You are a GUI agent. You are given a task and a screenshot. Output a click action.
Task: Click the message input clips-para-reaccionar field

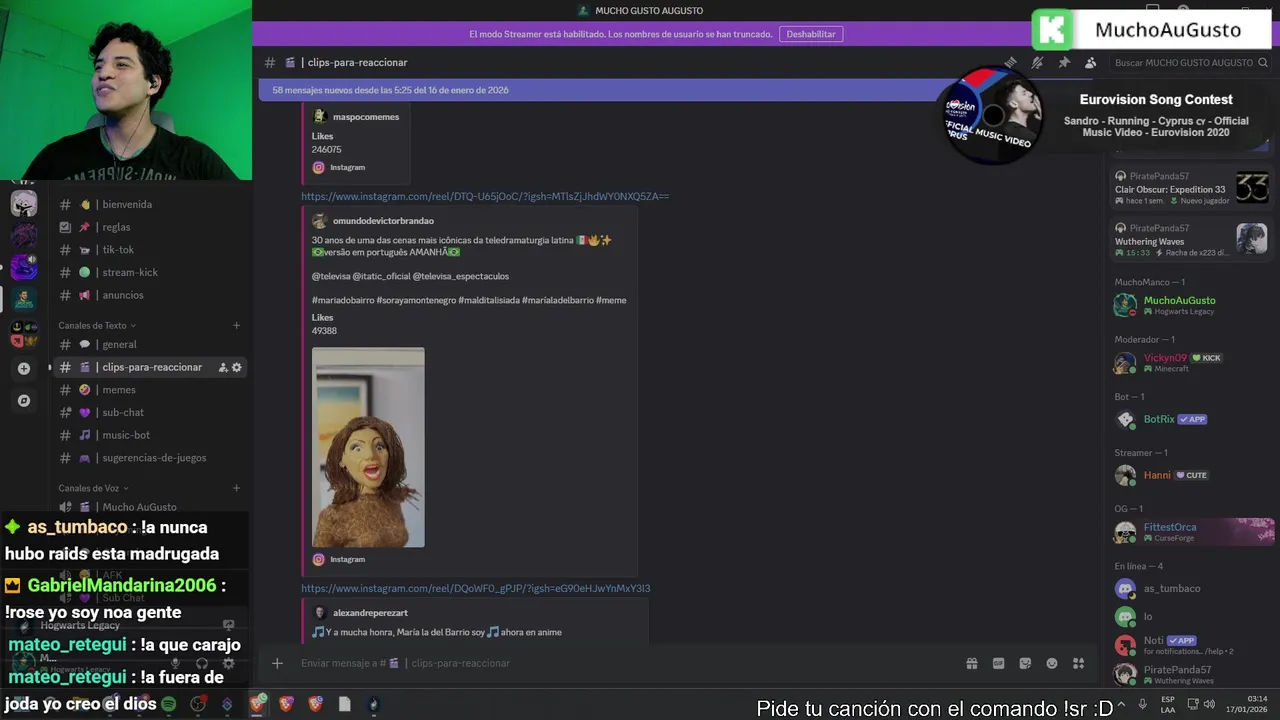point(625,663)
